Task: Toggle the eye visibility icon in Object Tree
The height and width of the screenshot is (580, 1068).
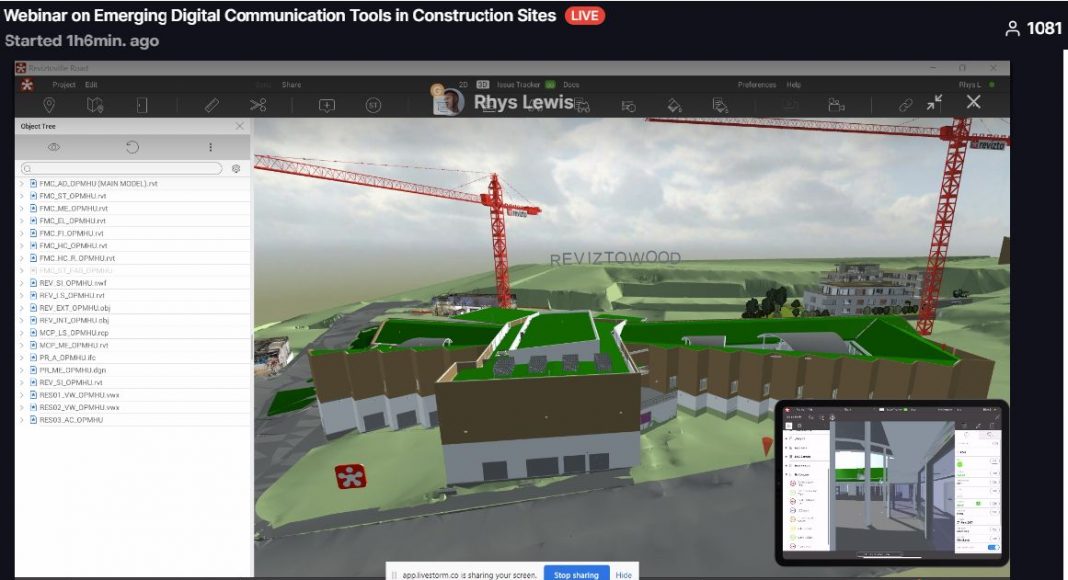Action: tap(55, 147)
